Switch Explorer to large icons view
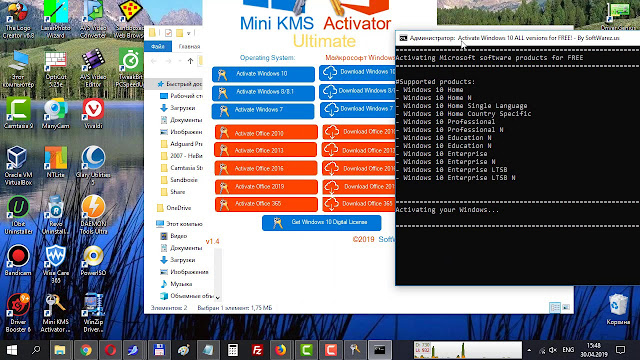The height and width of the screenshot is (360, 640). 566,307
